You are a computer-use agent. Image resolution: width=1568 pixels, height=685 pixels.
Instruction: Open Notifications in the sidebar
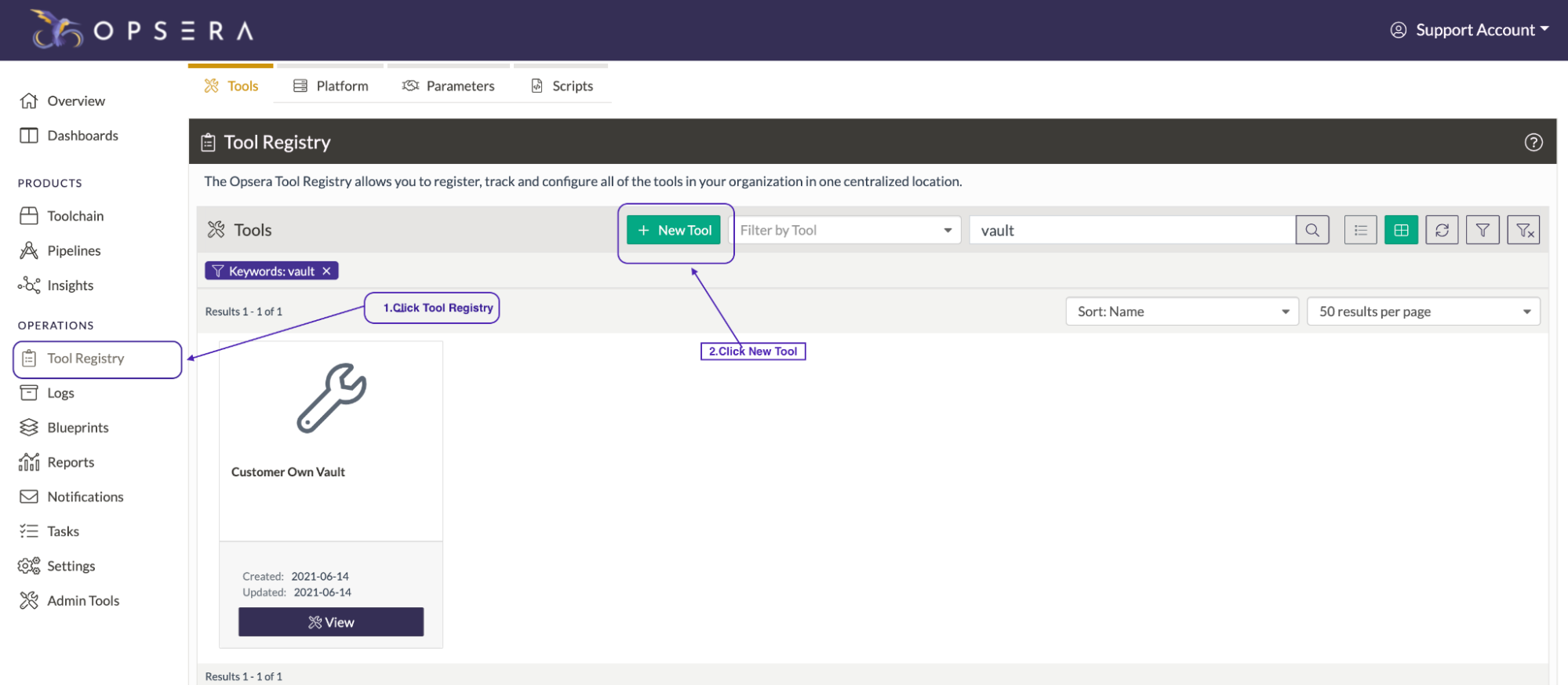click(x=71, y=496)
